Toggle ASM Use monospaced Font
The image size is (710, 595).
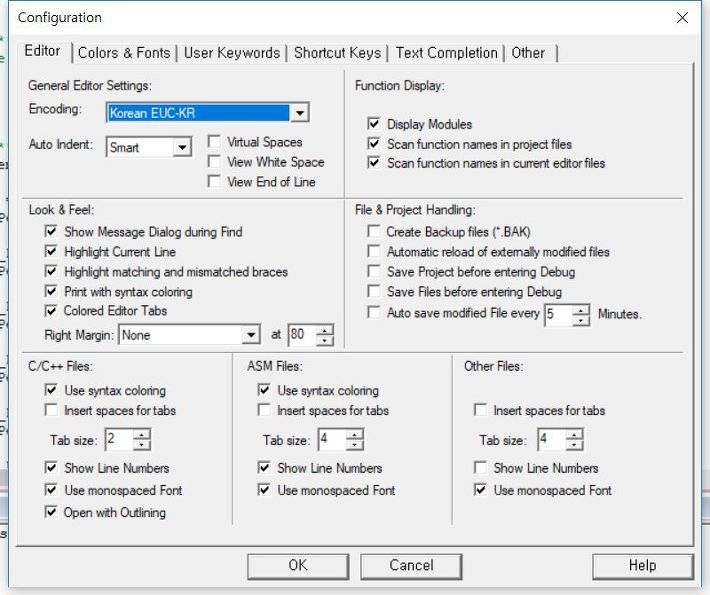tap(264, 489)
